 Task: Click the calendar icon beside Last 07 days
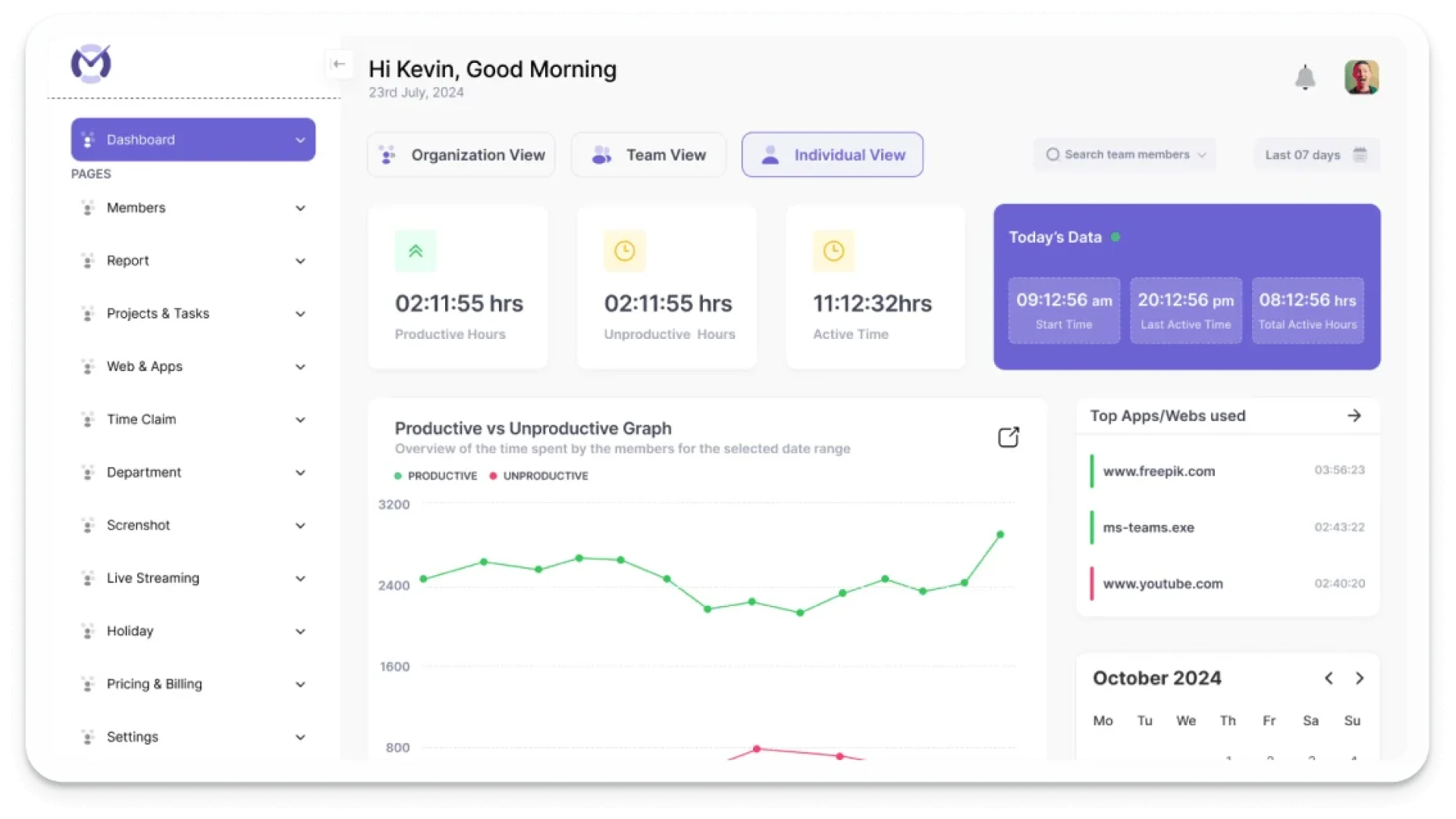pos(1360,155)
